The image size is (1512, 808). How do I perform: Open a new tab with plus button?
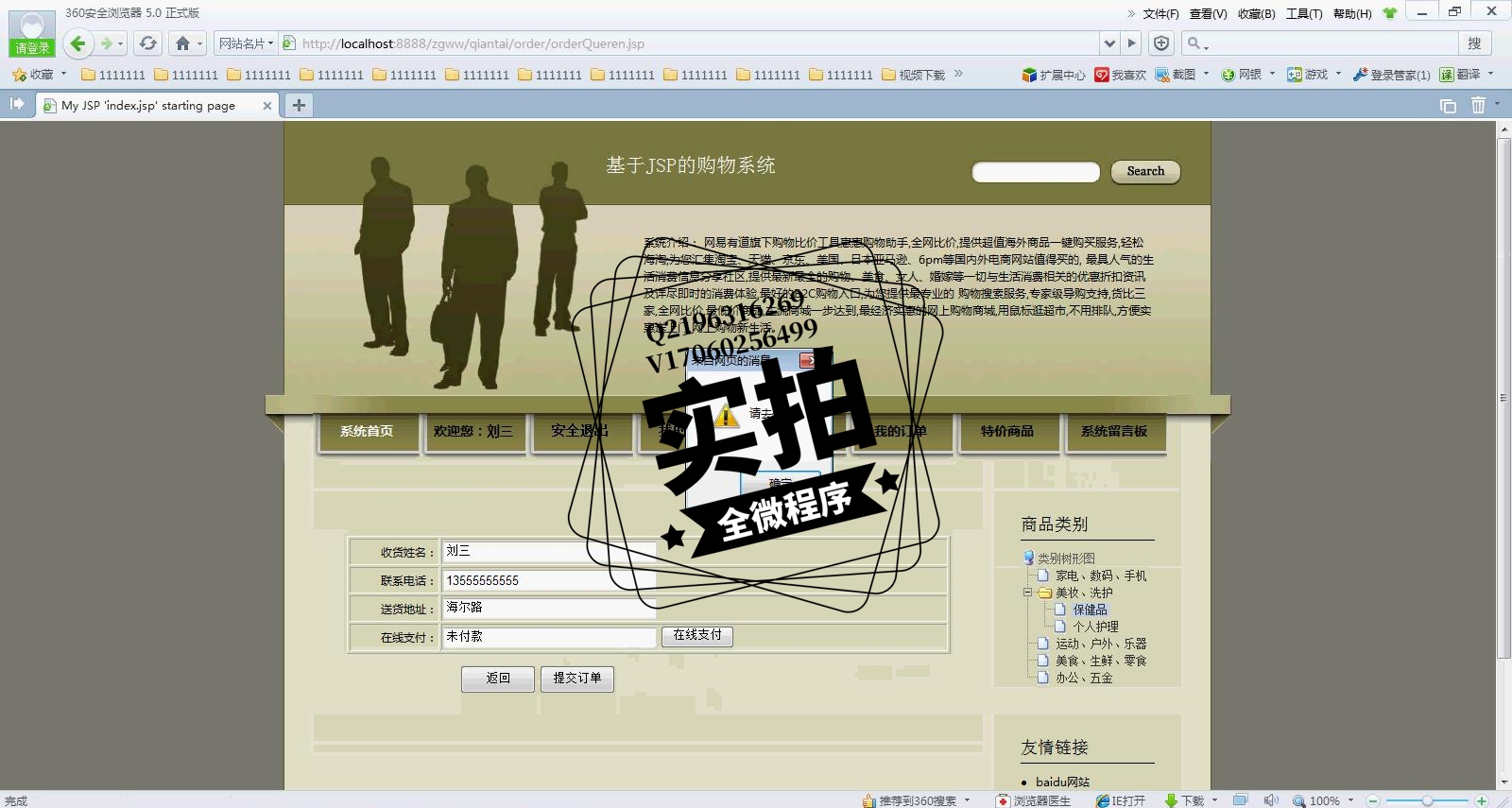[299, 105]
